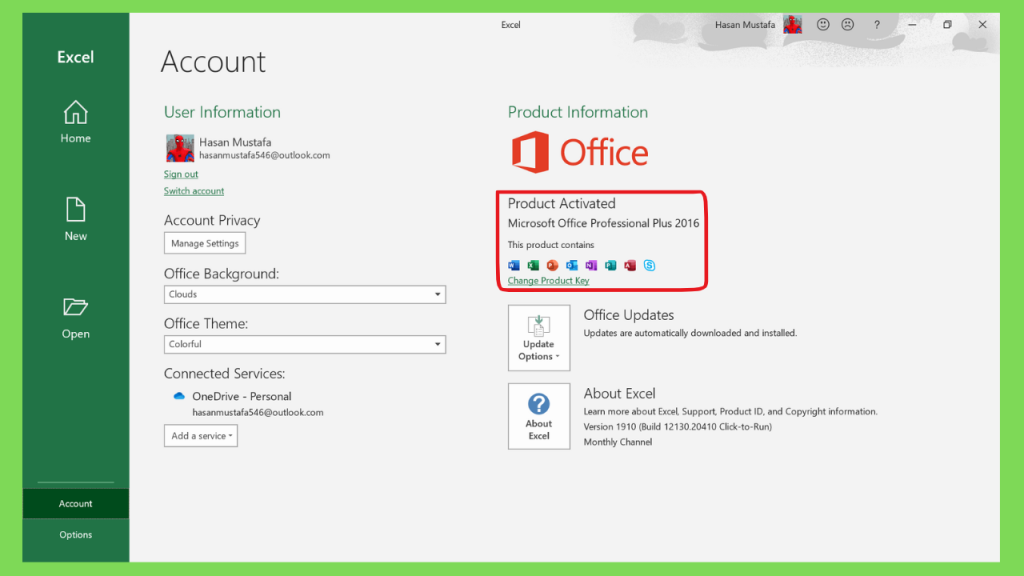Click the Access app icon under product contents
Screen dimensions: 1024x576
(x=630, y=265)
